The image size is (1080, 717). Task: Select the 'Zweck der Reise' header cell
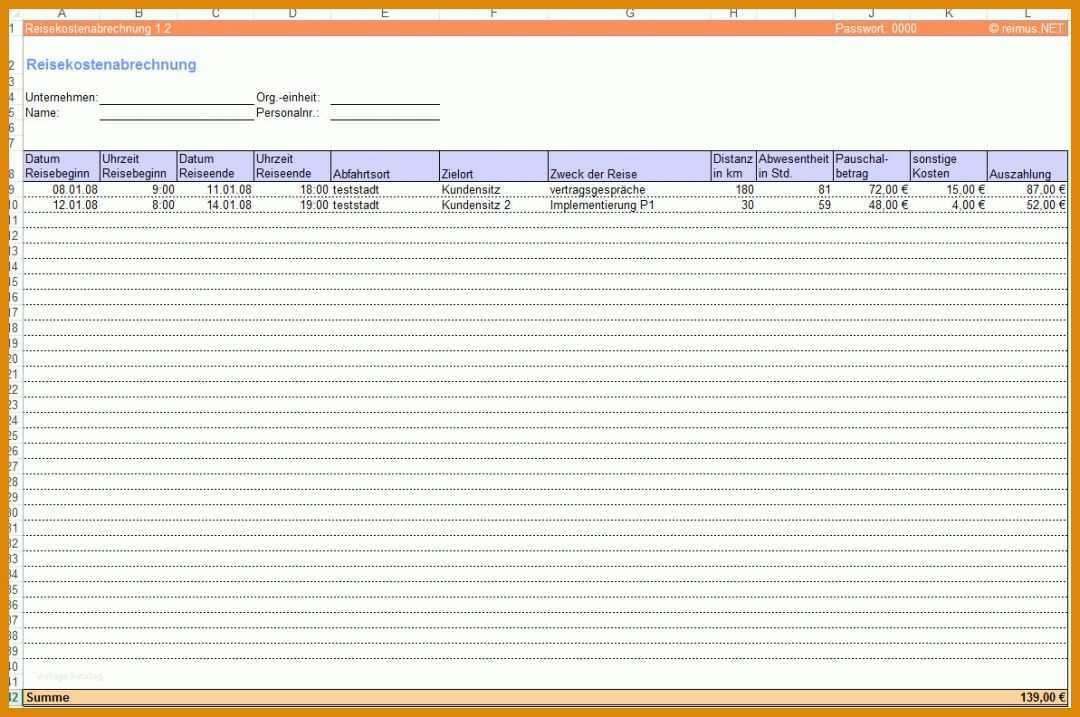tap(630, 166)
